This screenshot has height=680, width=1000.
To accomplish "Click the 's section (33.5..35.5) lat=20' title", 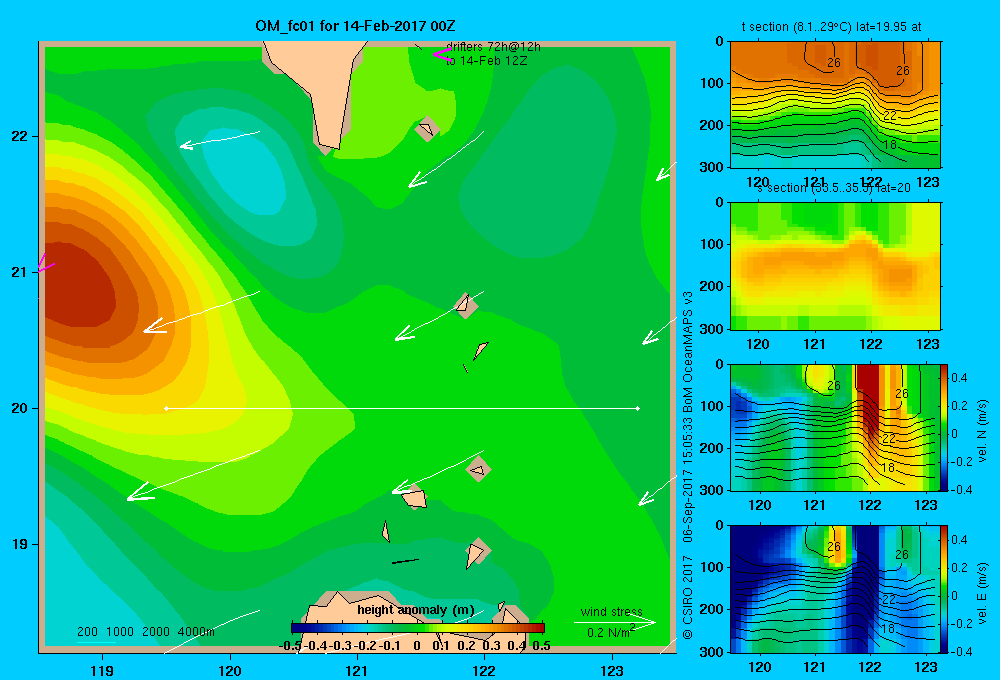I will [834, 188].
